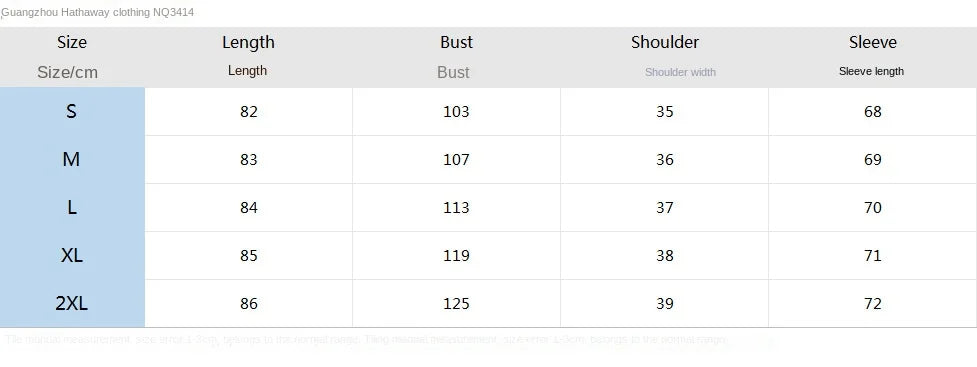
Task: Select the shoulder value 38 cell
Action: click(x=664, y=255)
